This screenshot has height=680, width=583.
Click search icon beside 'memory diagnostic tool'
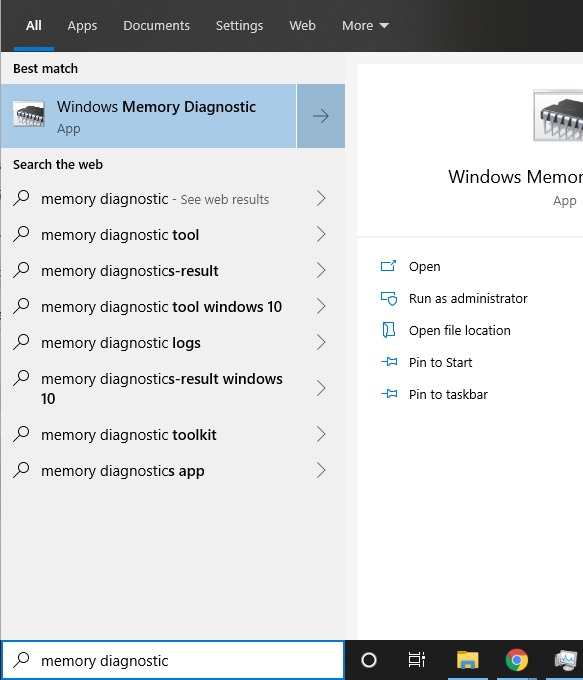click(21, 234)
